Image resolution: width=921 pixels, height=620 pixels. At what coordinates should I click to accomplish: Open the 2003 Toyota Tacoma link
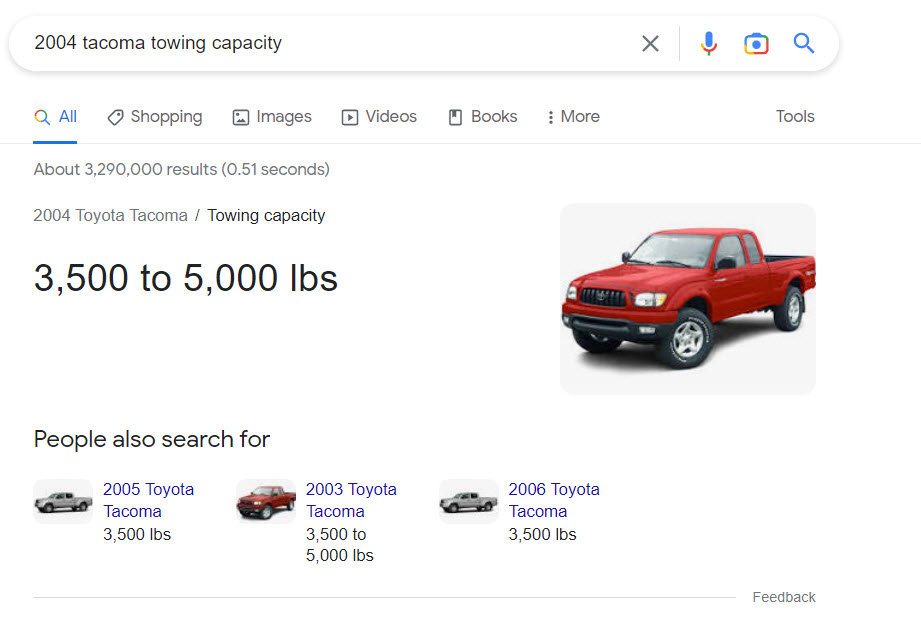(351, 500)
